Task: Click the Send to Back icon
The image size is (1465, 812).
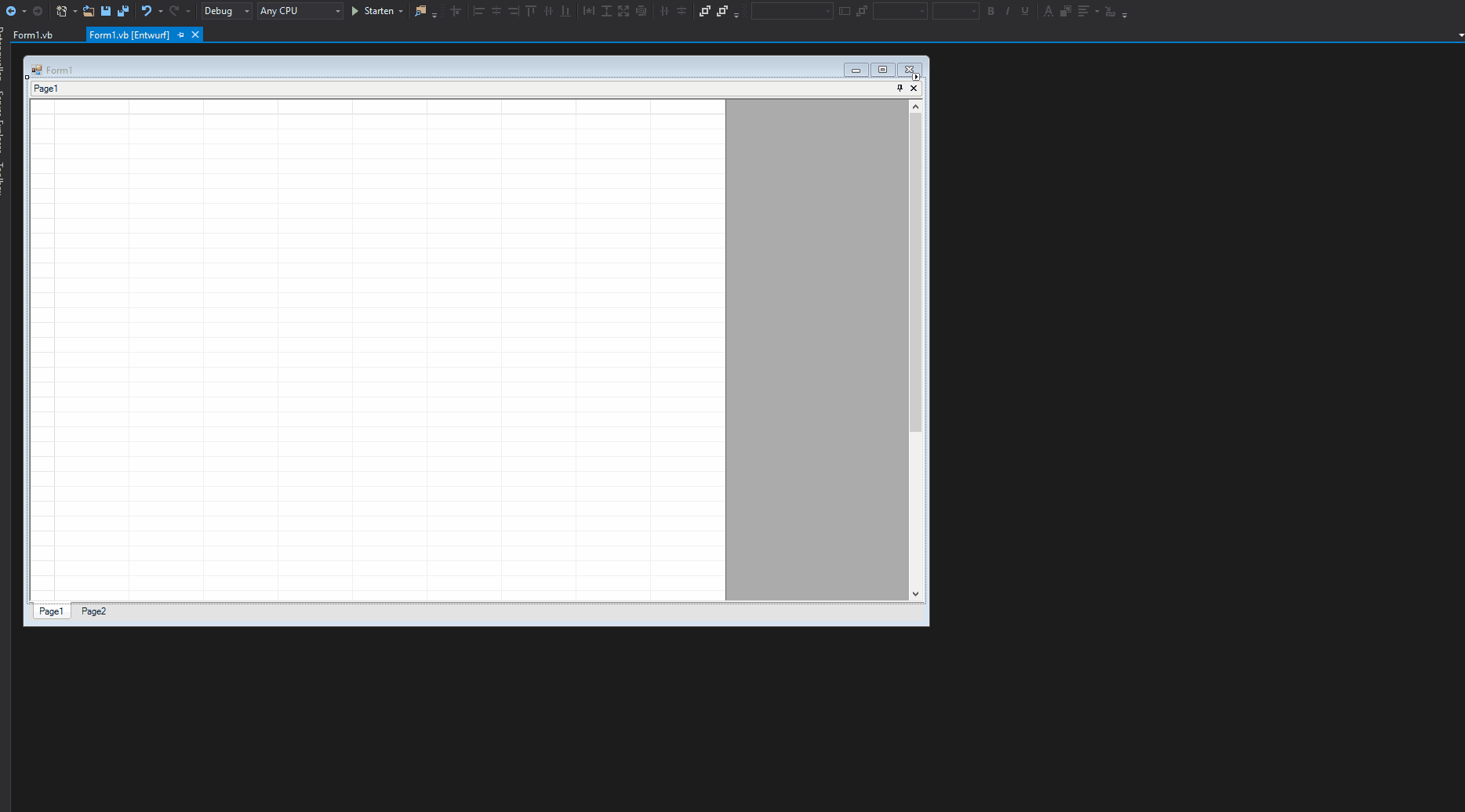Action: [722, 11]
